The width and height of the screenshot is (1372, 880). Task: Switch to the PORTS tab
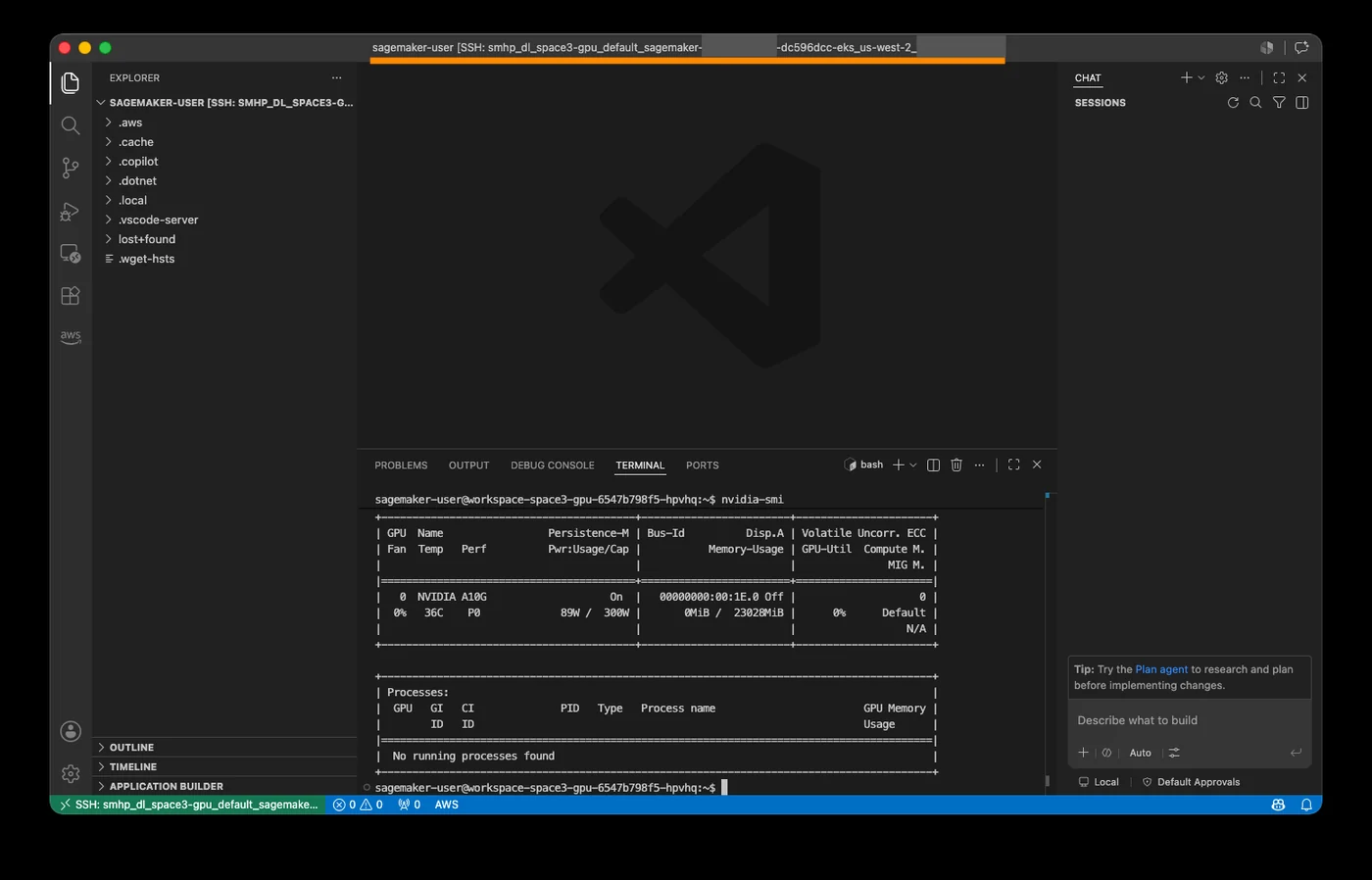703,465
